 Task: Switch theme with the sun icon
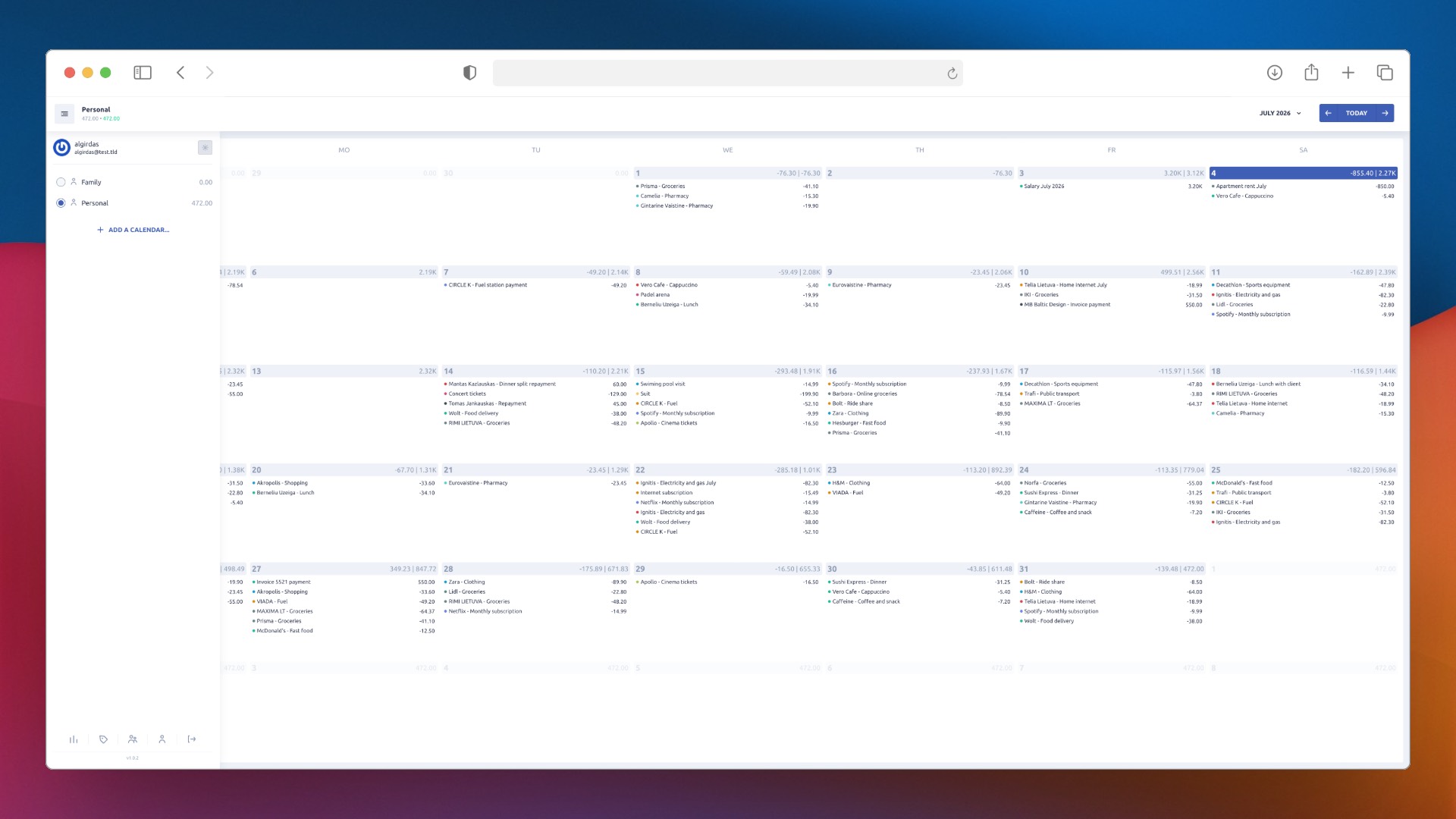[x=205, y=148]
